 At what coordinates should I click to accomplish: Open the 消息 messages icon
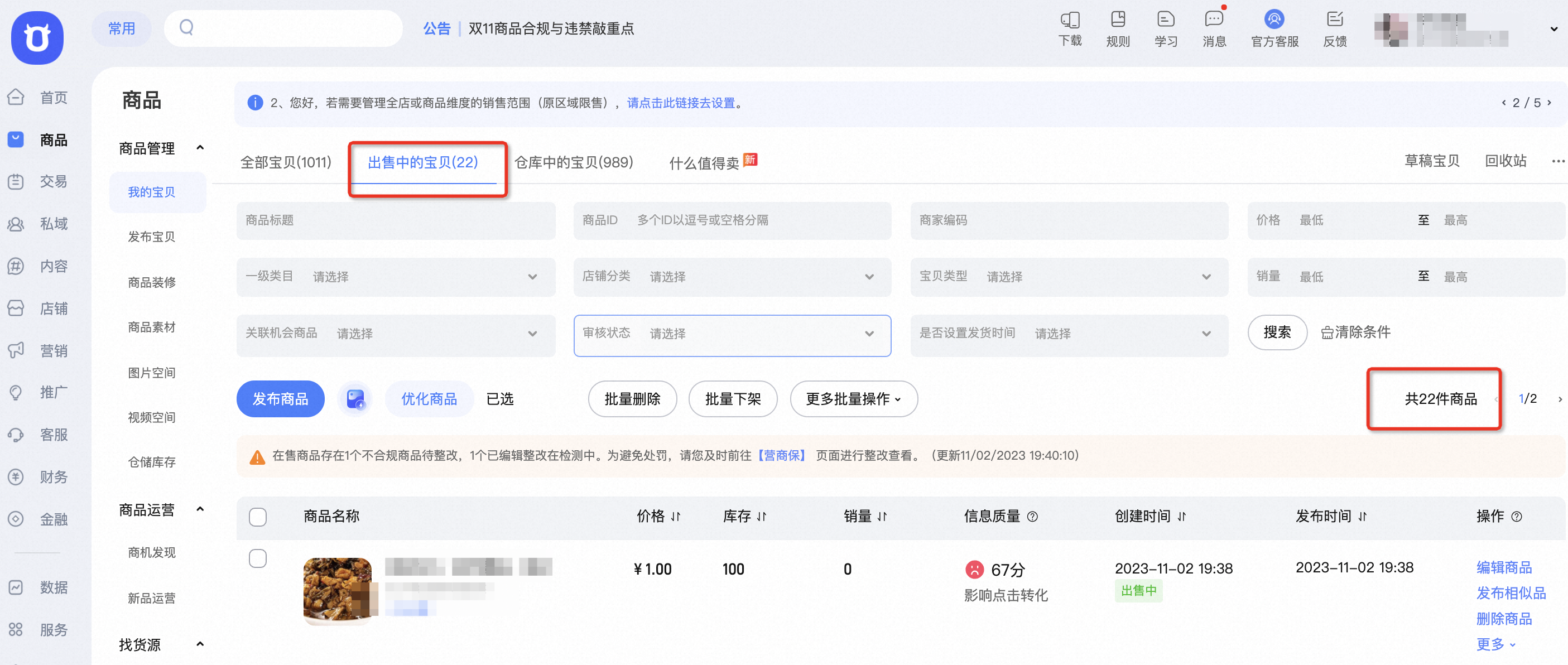1214,20
